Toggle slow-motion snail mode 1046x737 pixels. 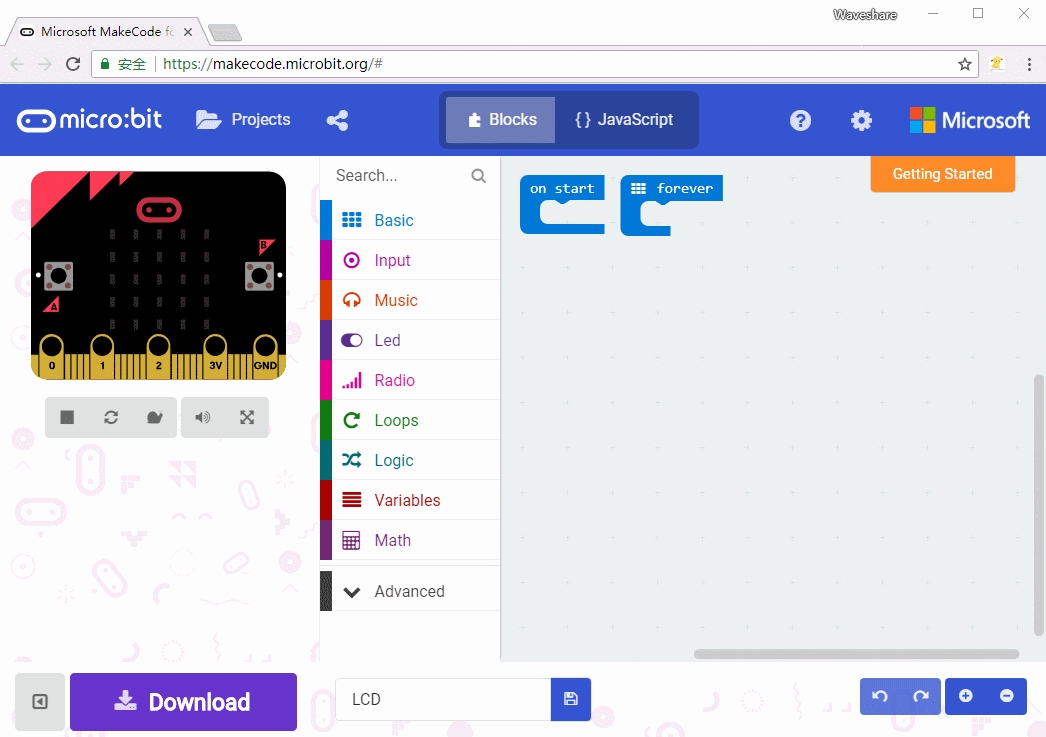pos(154,418)
